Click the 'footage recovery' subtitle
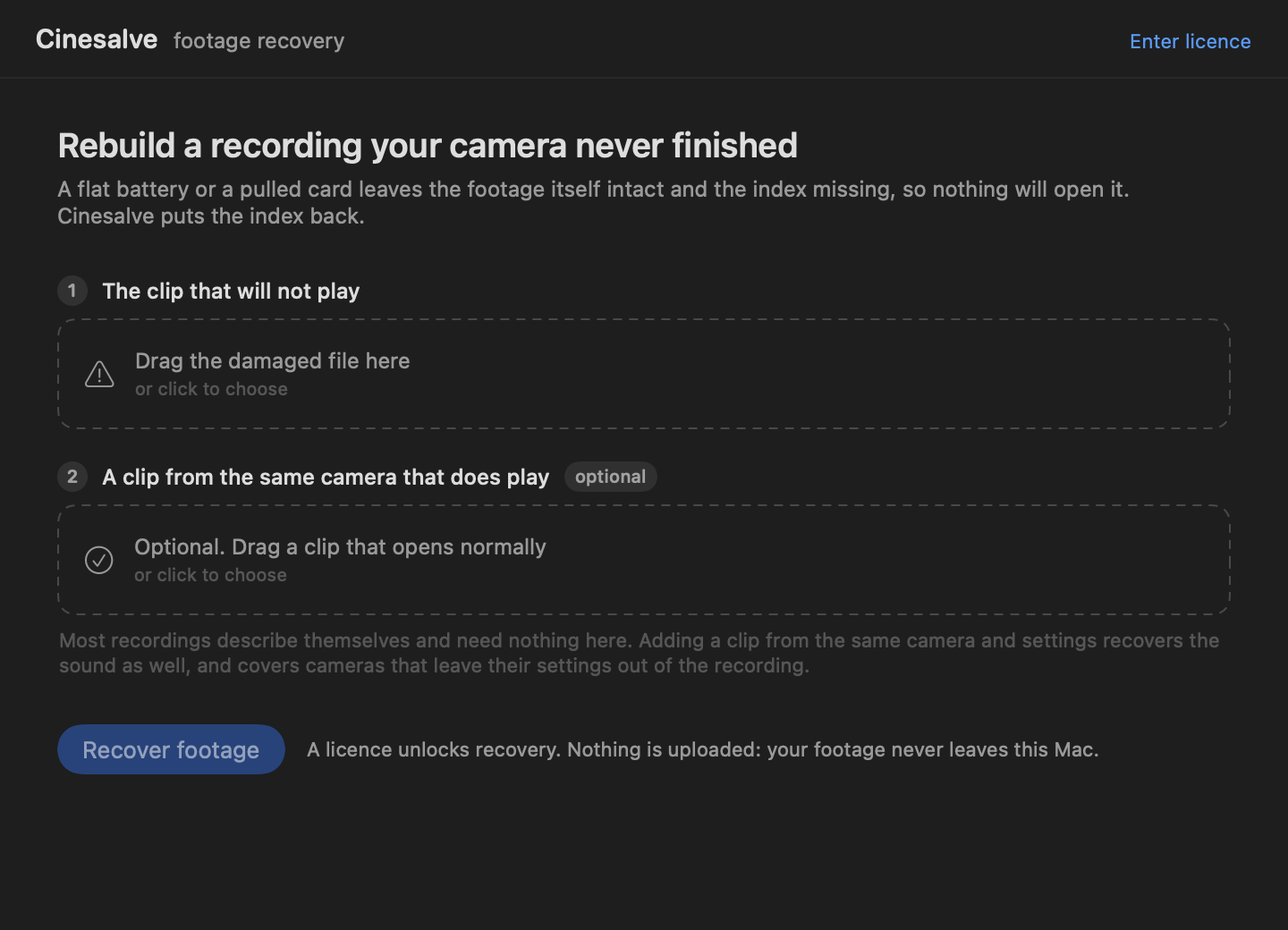1288x930 pixels. (258, 41)
